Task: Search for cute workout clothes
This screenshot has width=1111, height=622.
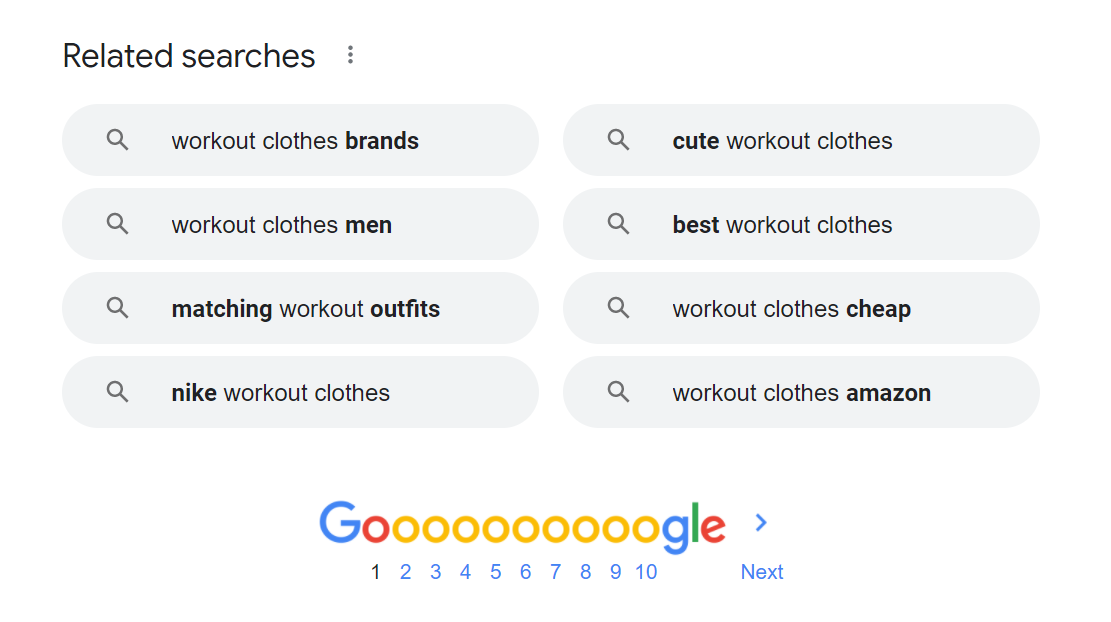Action: pyautogui.click(x=782, y=140)
